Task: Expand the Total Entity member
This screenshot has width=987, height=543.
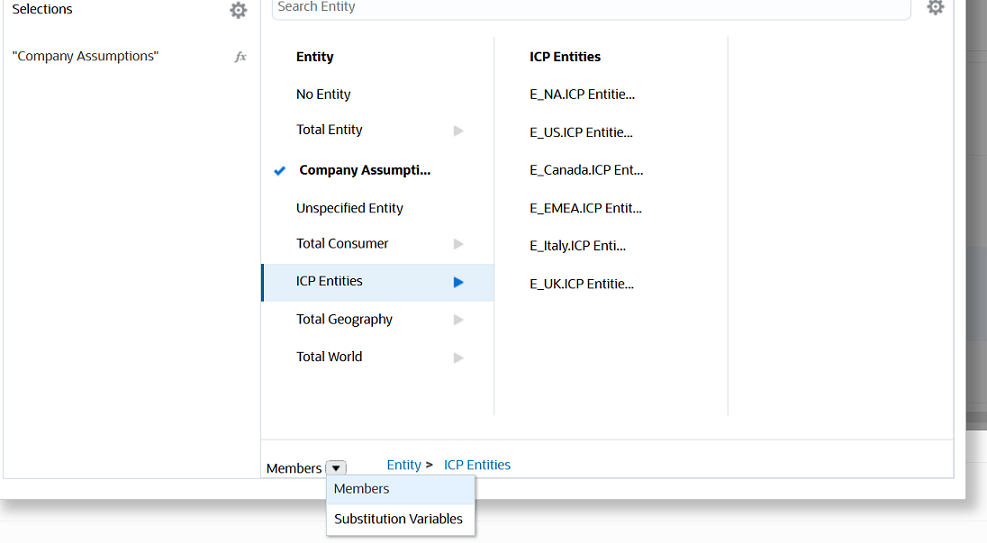Action: click(458, 131)
